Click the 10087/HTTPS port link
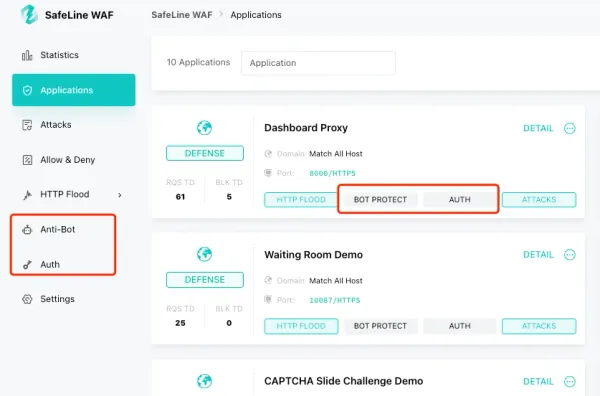The width and height of the screenshot is (600, 396). (x=335, y=300)
